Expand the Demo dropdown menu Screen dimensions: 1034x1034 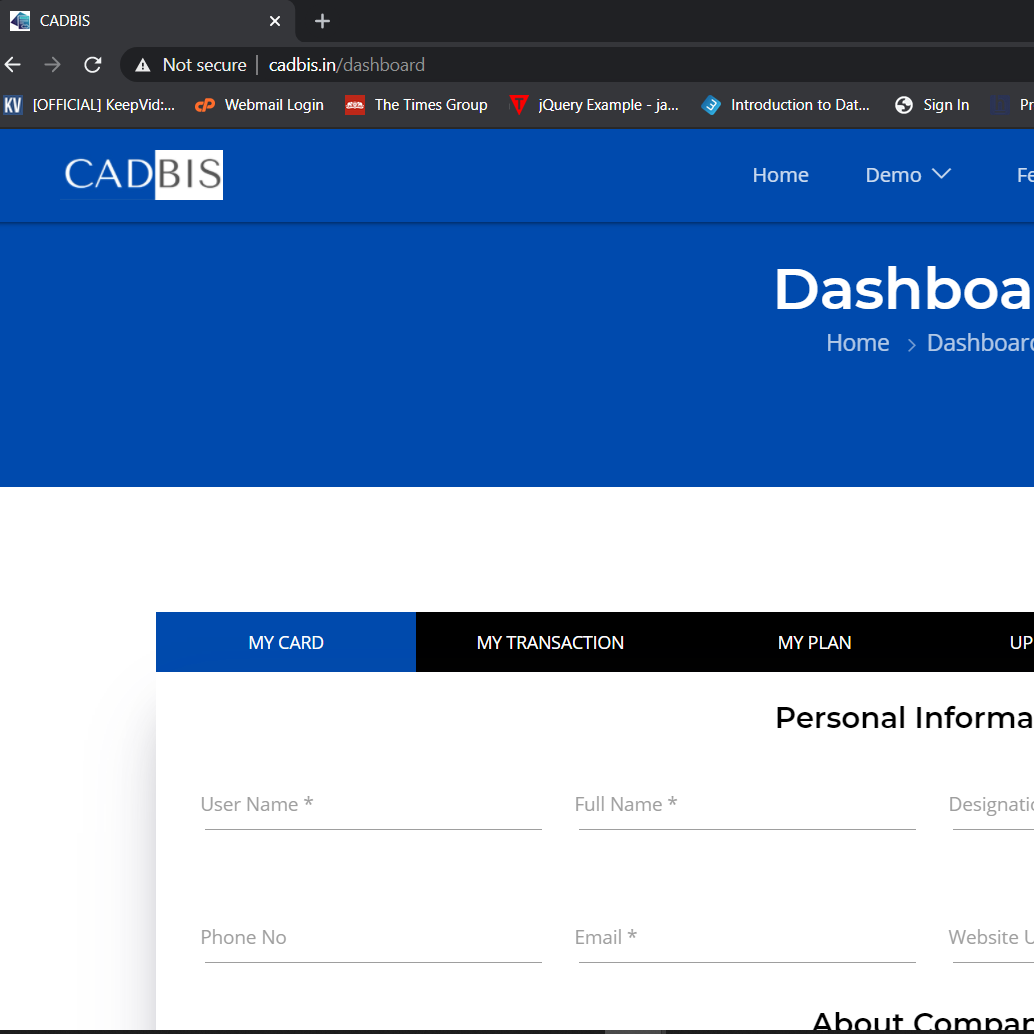coord(907,175)
